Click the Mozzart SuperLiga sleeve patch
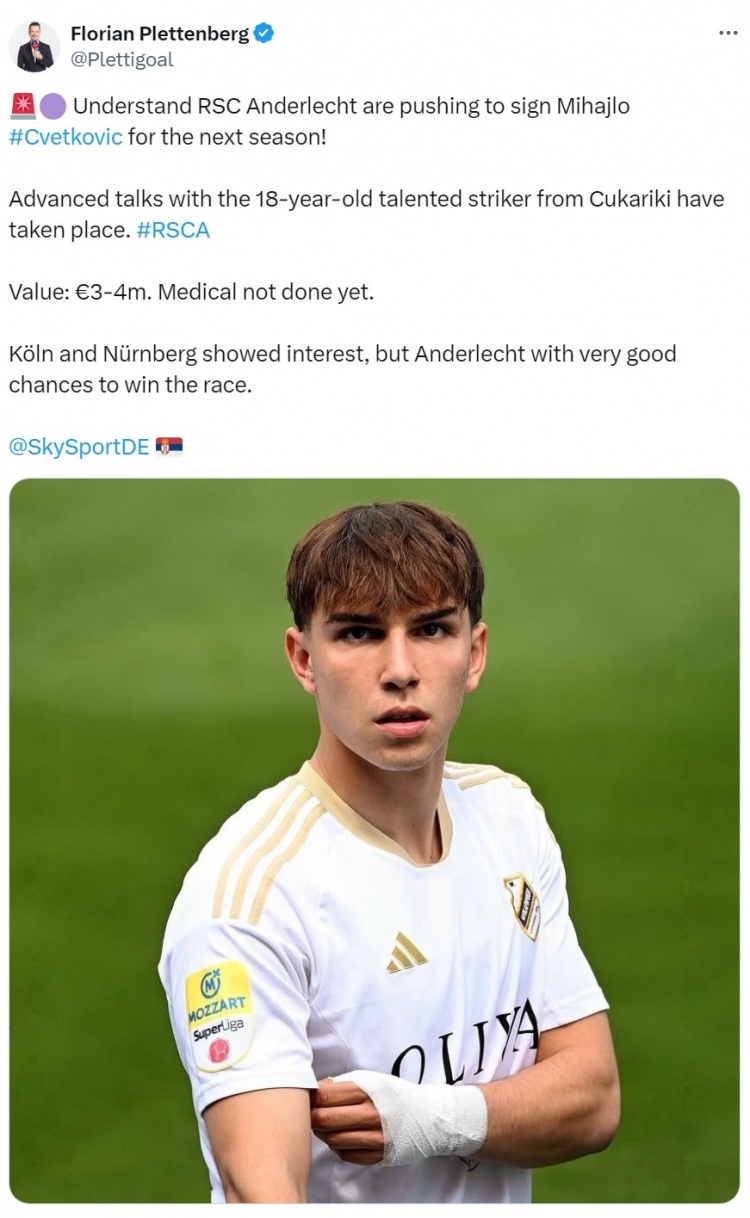The height and width of the screenshot is (1218, 750). [219, 1013]
